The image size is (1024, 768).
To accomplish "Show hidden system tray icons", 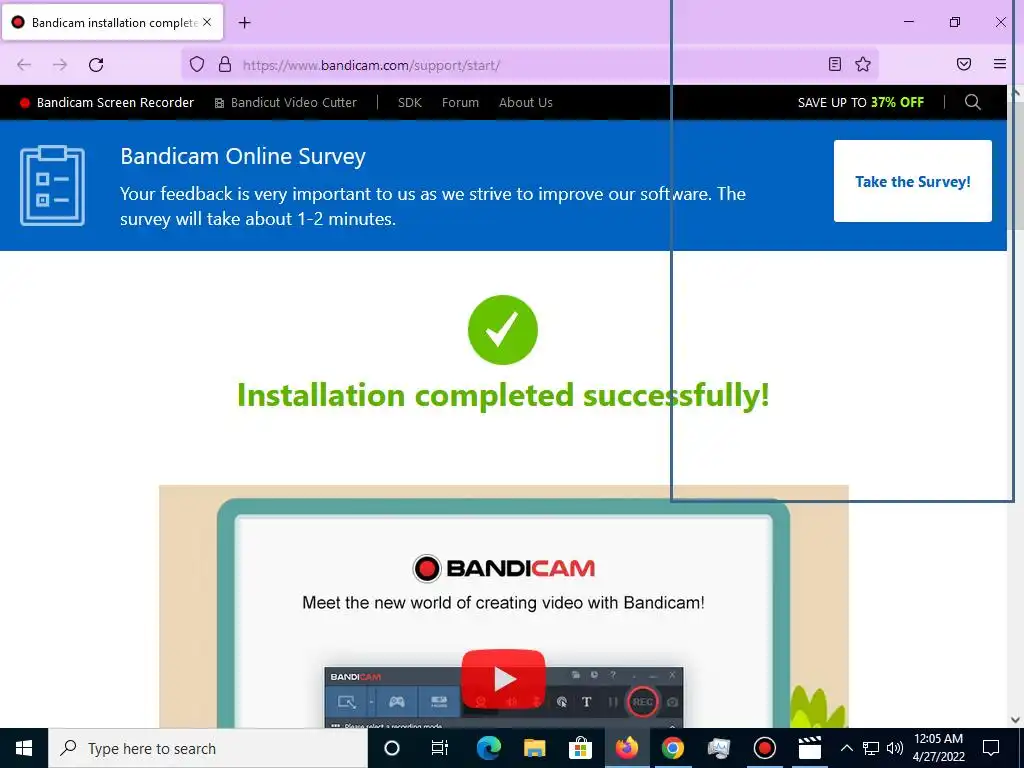I will click(846, 748).
